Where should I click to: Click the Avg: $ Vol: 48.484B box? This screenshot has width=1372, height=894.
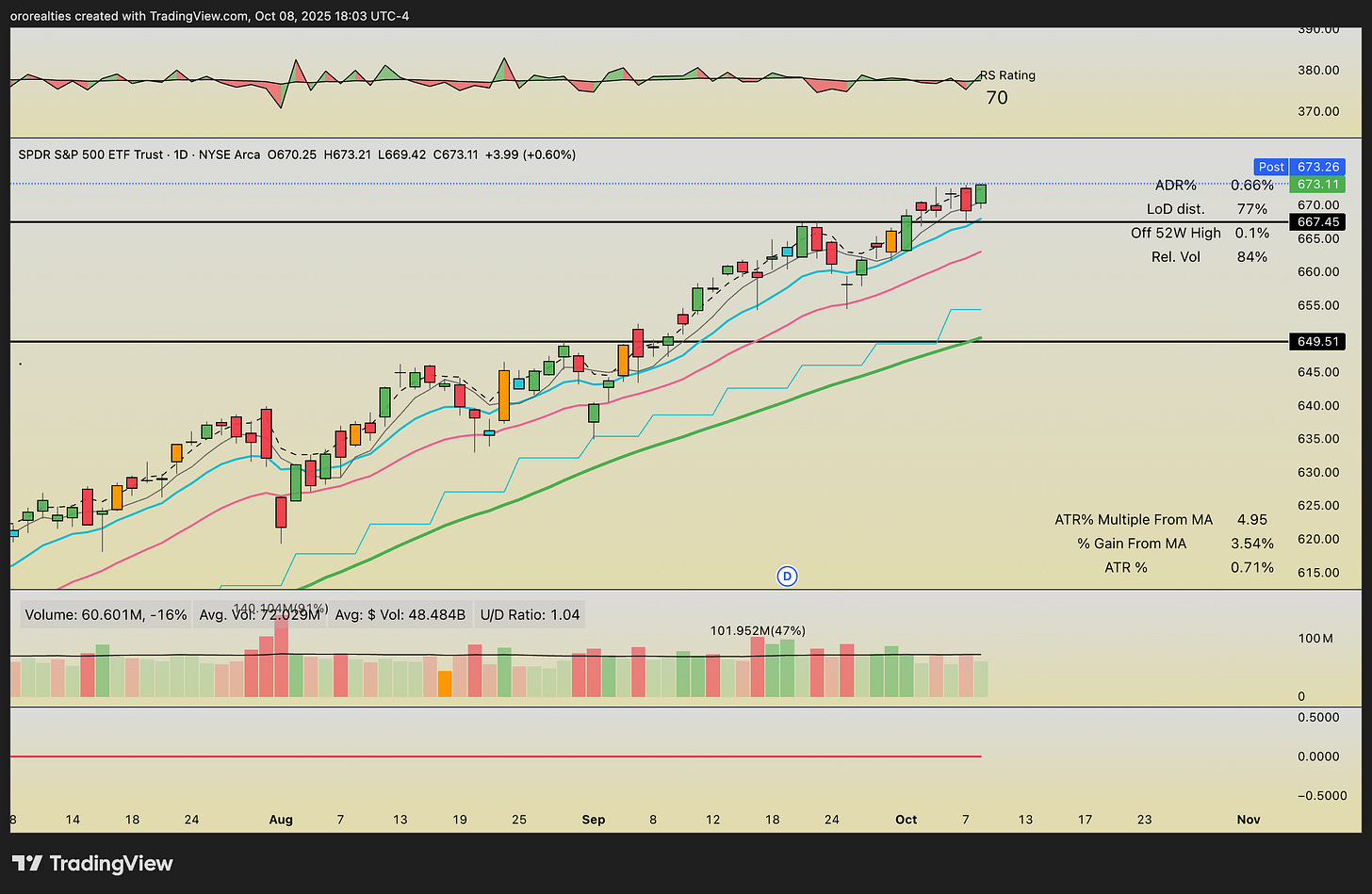click(x=400, y=615)
